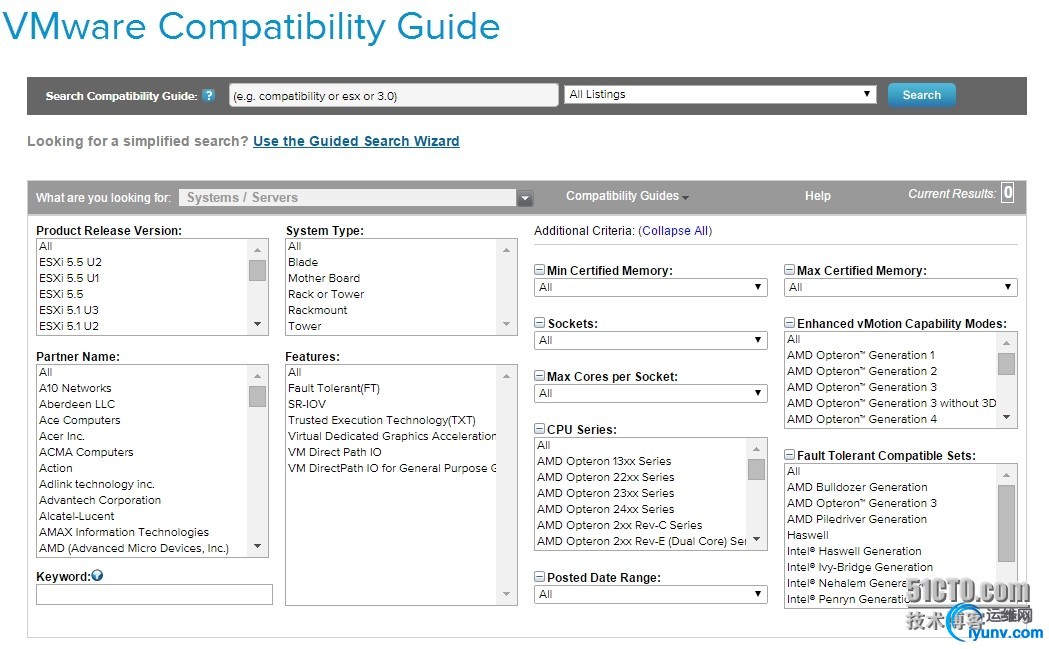Screen dimensions: 1049x649
Task: Collapse the Sockets criteria section
Action: 540,324
